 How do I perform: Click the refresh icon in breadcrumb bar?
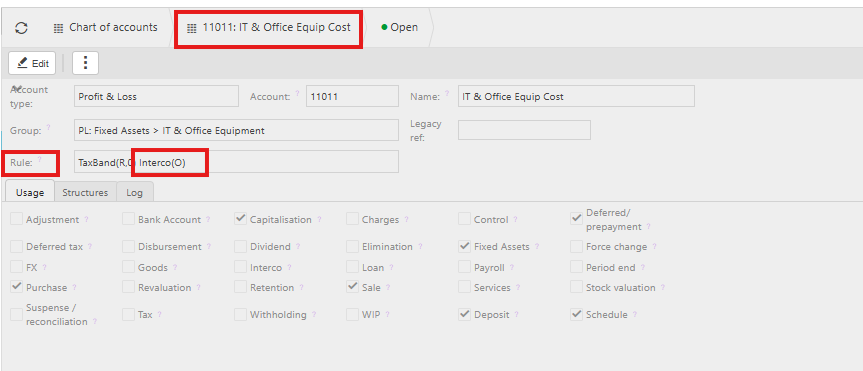(x=21, y=28)
